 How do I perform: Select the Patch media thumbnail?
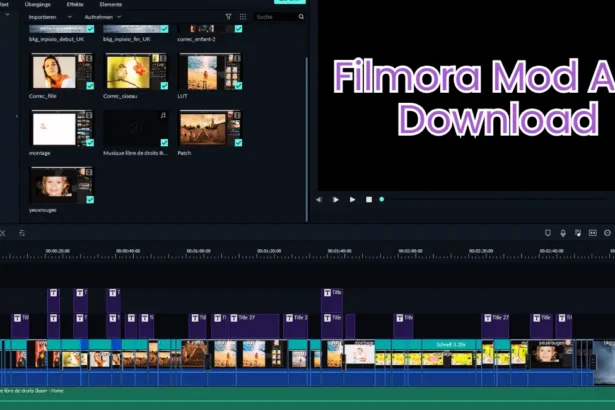210,128
